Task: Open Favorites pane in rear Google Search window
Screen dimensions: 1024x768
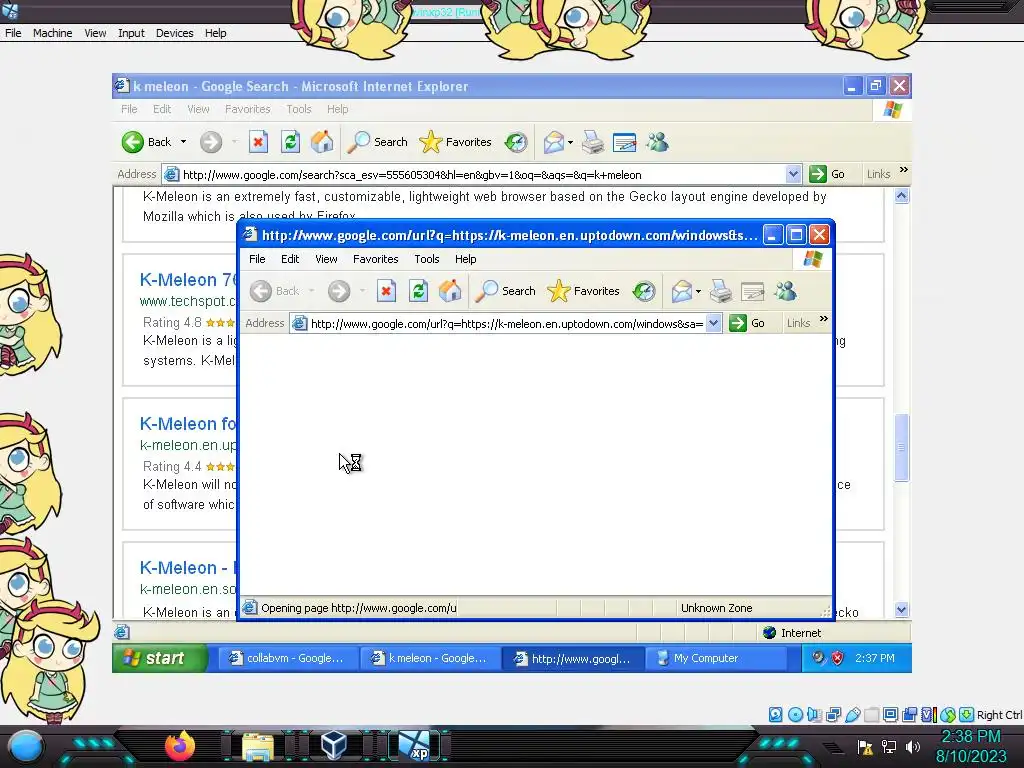Action: point(455,142)
